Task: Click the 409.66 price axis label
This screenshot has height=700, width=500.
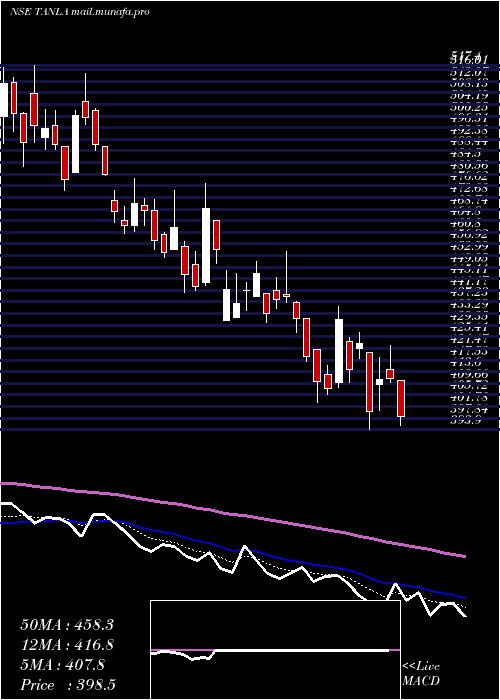Action: [x=469, y=374]
